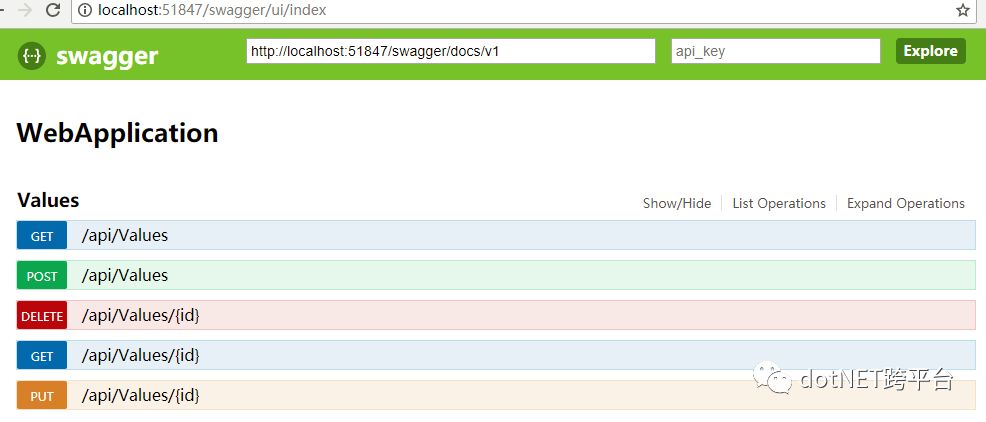Focus the browser address bar URL
The height and width of the screenshot is (422, 986).
pos(212,11)
